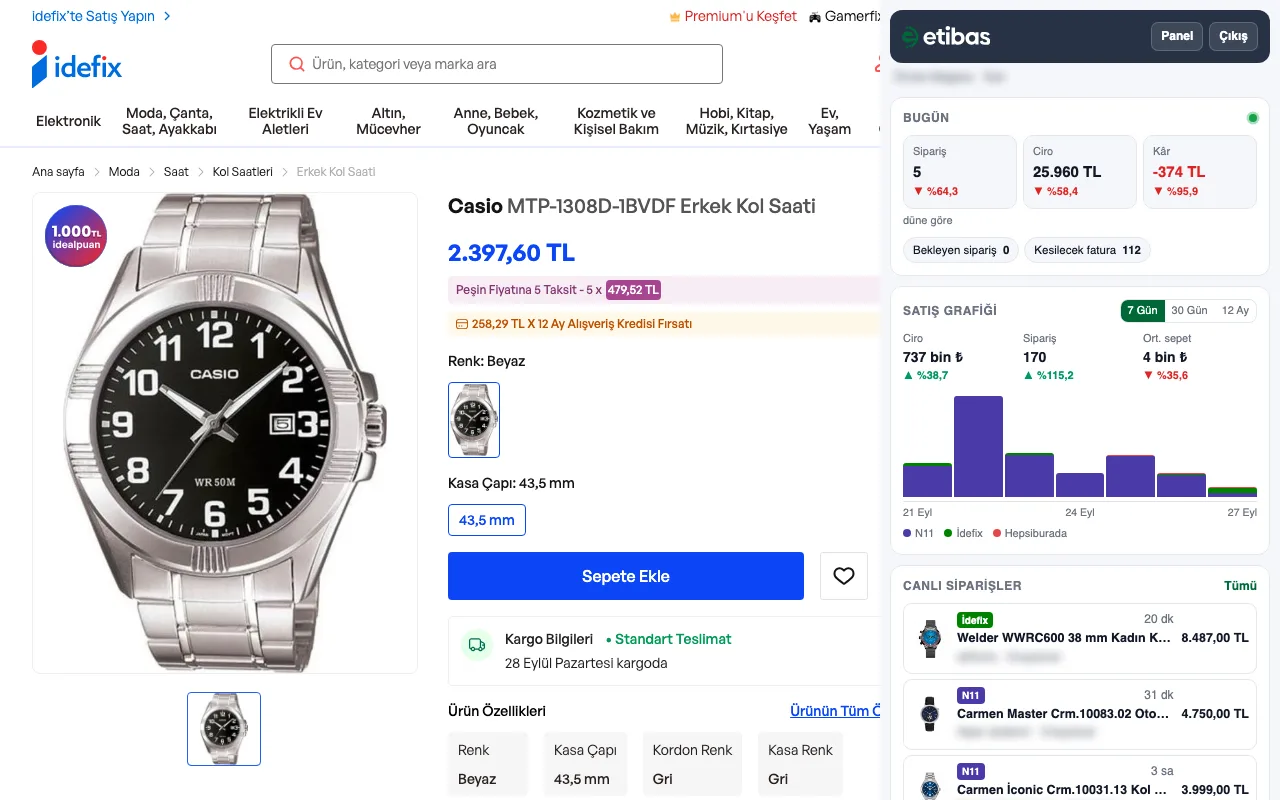Select the Beyaz color watch swatch

[x=474, y=420]
